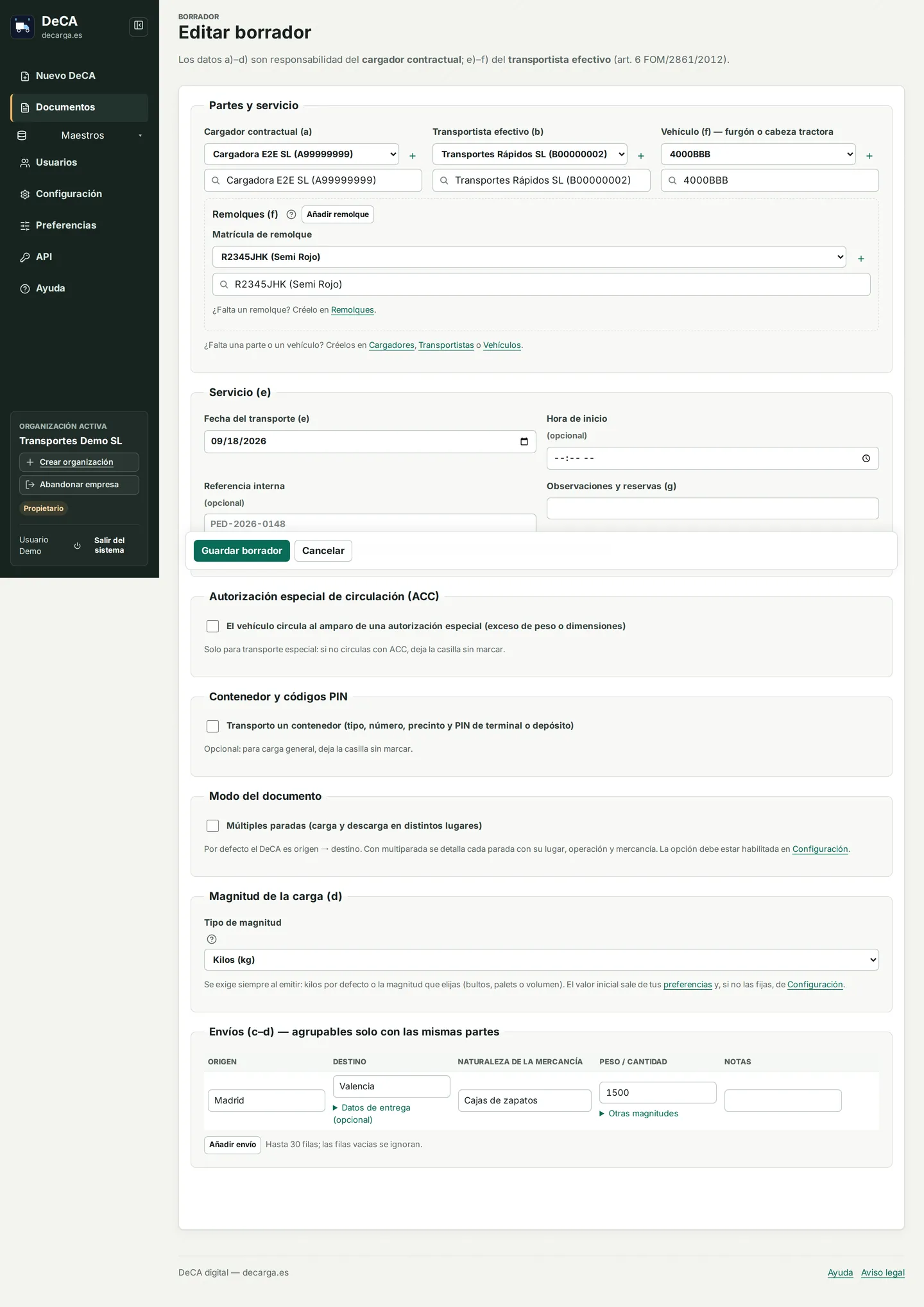Screen dimensions: 924x1307
Task: Collapse the sidebar with the panel icon
Action: pos(139,26)
